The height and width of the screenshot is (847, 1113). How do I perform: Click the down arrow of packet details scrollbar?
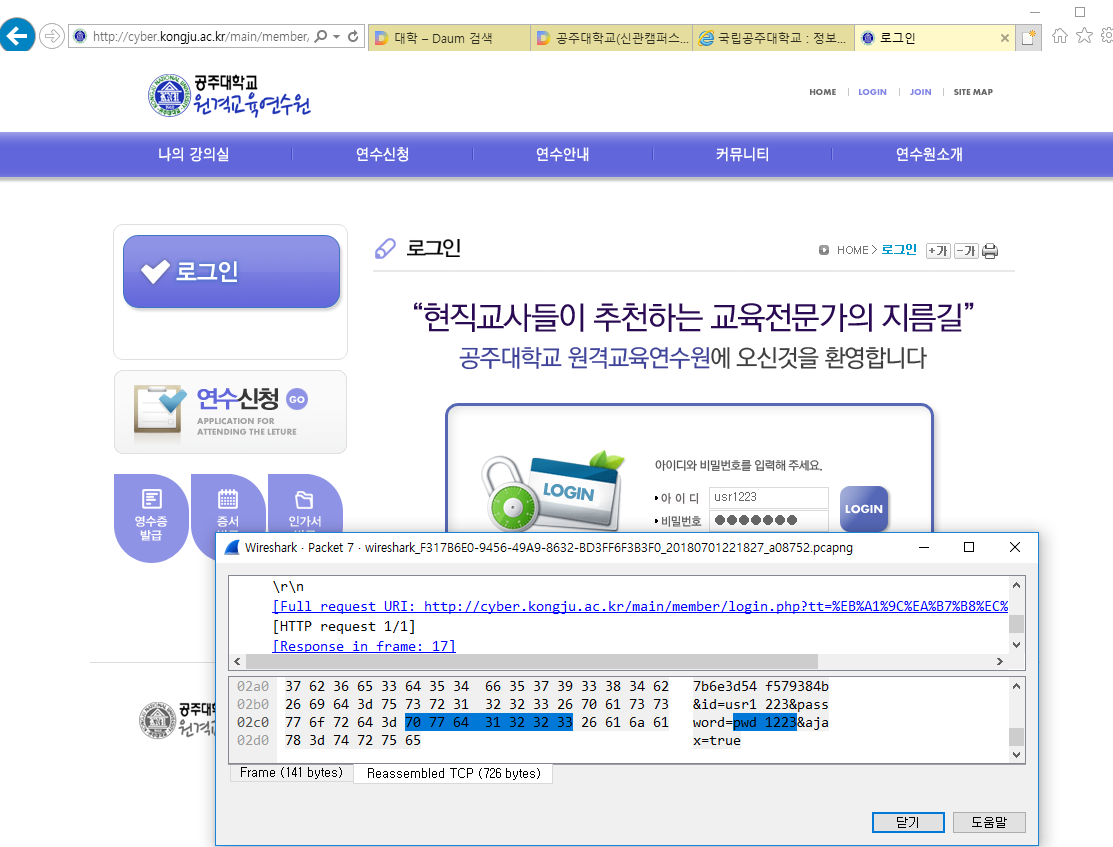[1016, 645]
